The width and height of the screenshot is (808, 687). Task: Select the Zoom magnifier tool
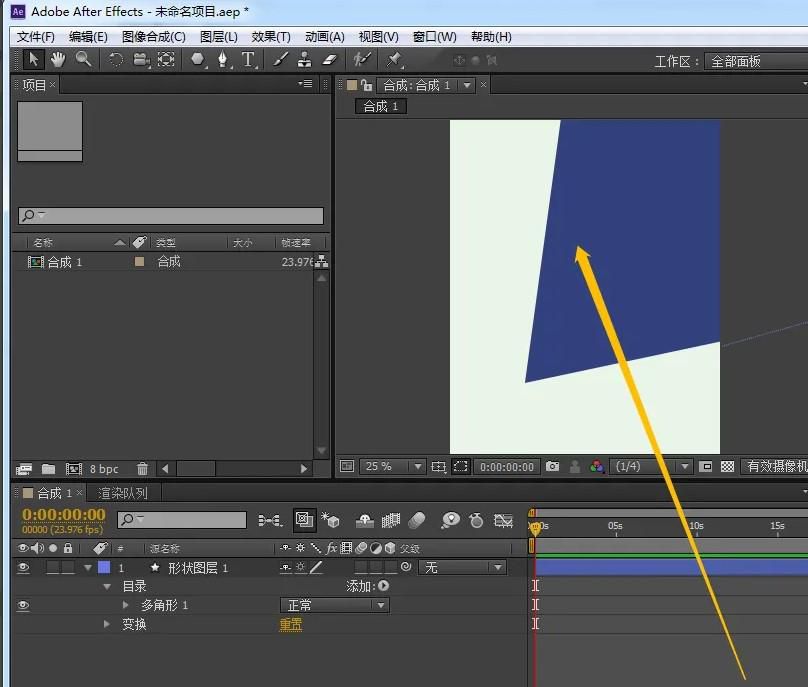[x=83, y=60]
